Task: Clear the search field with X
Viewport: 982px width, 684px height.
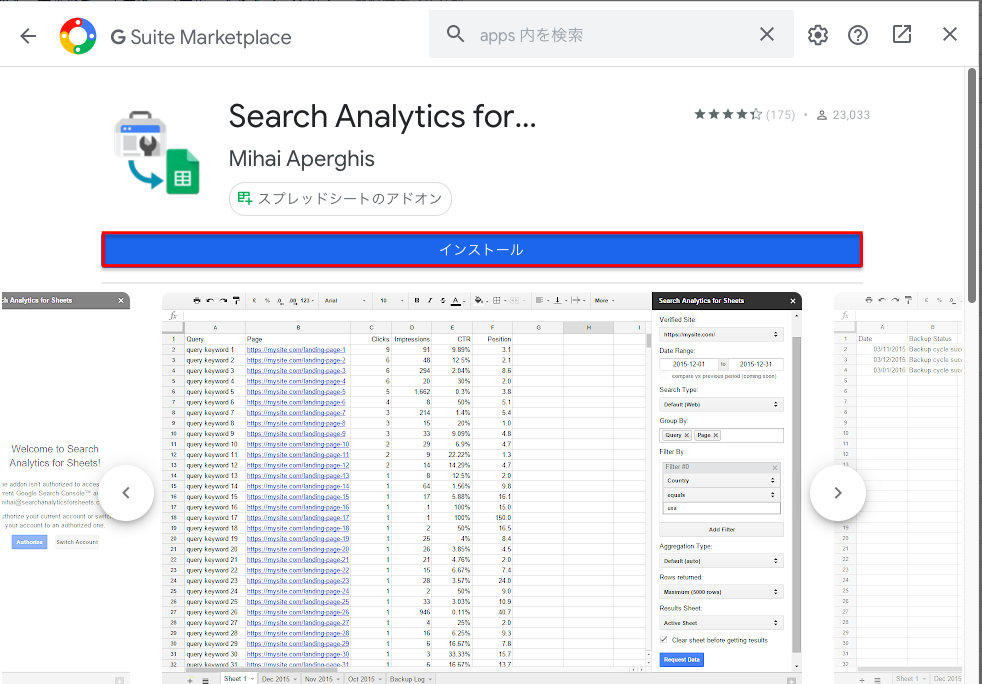Action: click(x=767, y=34)
